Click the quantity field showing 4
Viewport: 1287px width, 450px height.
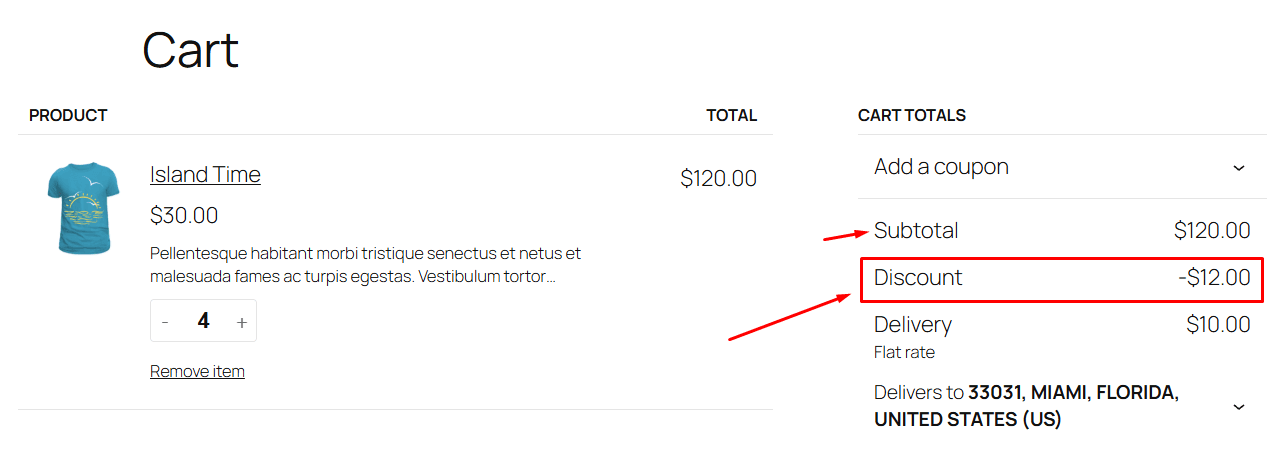click(x=203, y=321)
